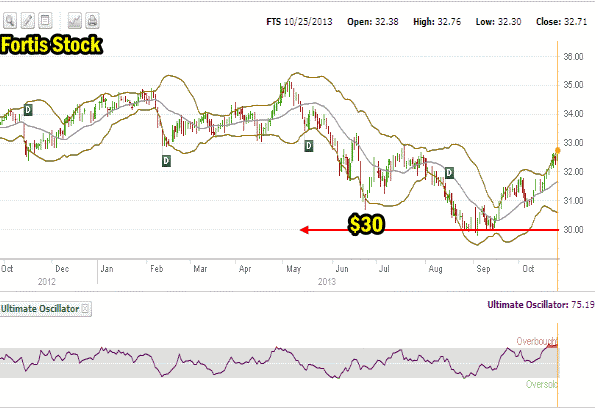Click the 2012 year label
The image size is (598, 408).
tap(47, 282)
